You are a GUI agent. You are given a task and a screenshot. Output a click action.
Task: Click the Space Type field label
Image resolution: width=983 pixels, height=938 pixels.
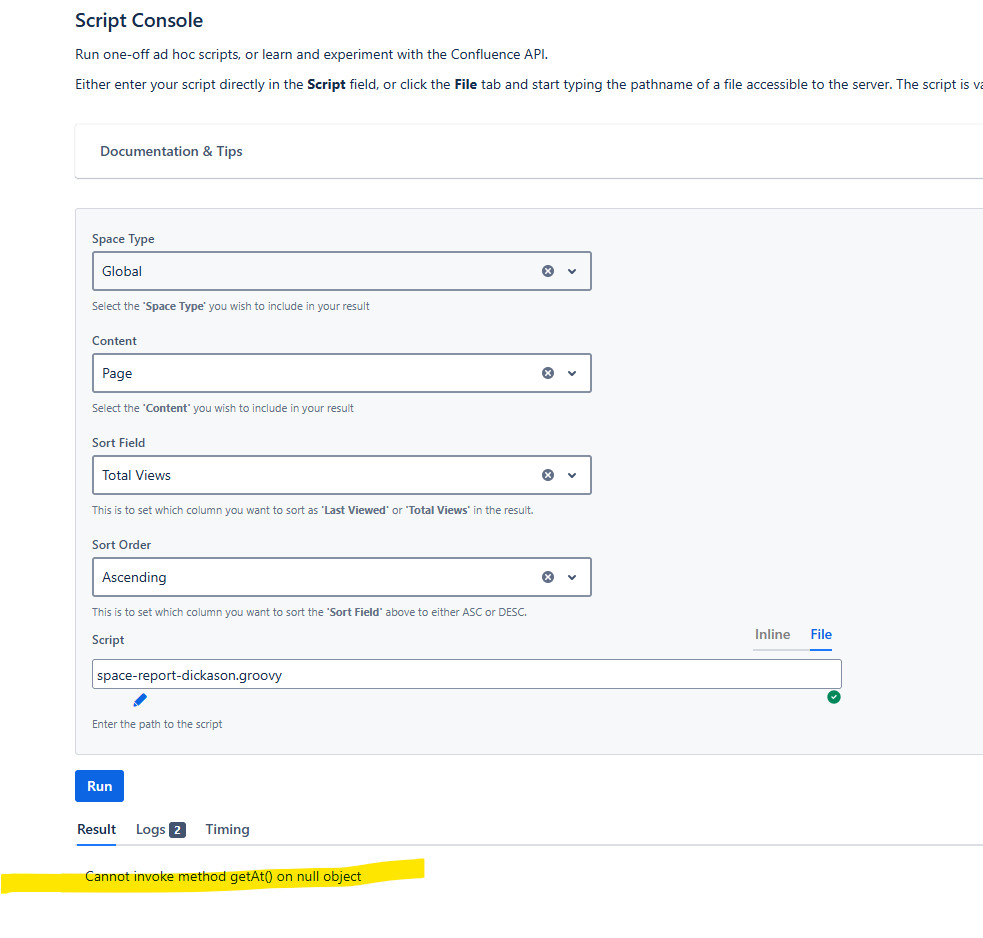tap(123, 239)
